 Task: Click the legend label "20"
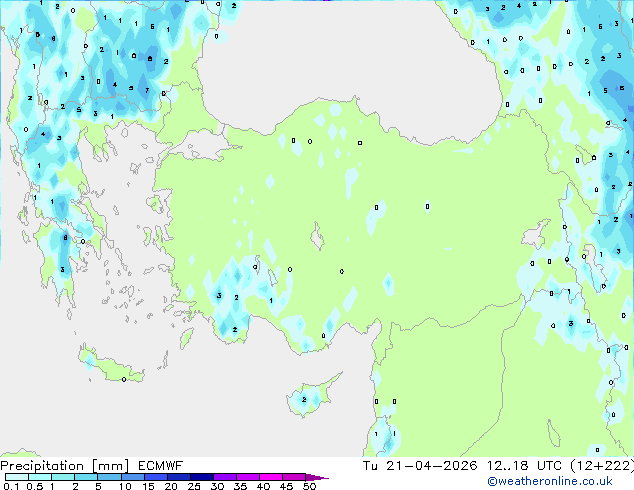[x=171, y=486]
